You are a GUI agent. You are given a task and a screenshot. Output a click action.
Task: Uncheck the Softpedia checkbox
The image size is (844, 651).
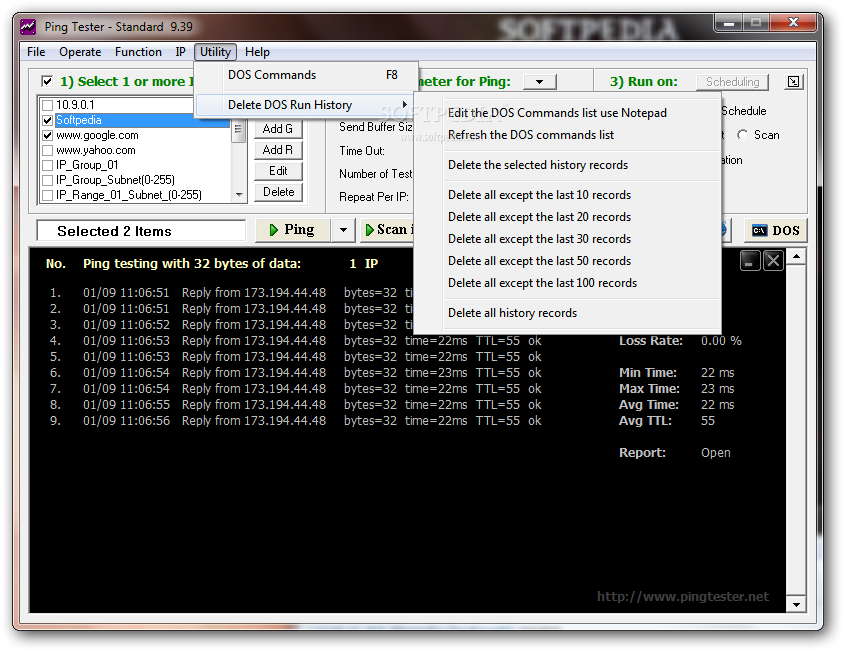pos(47,120)
